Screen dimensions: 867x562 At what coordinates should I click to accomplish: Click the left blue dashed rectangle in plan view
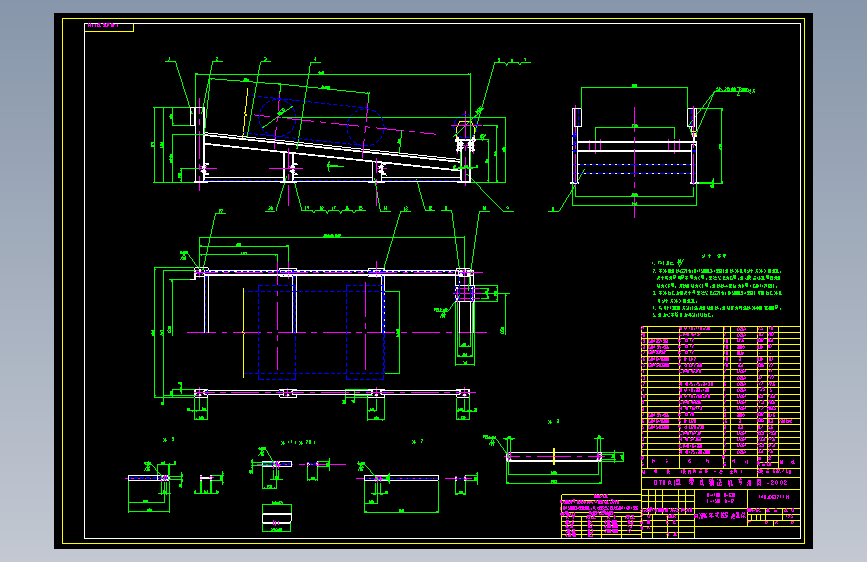(276, 332)
